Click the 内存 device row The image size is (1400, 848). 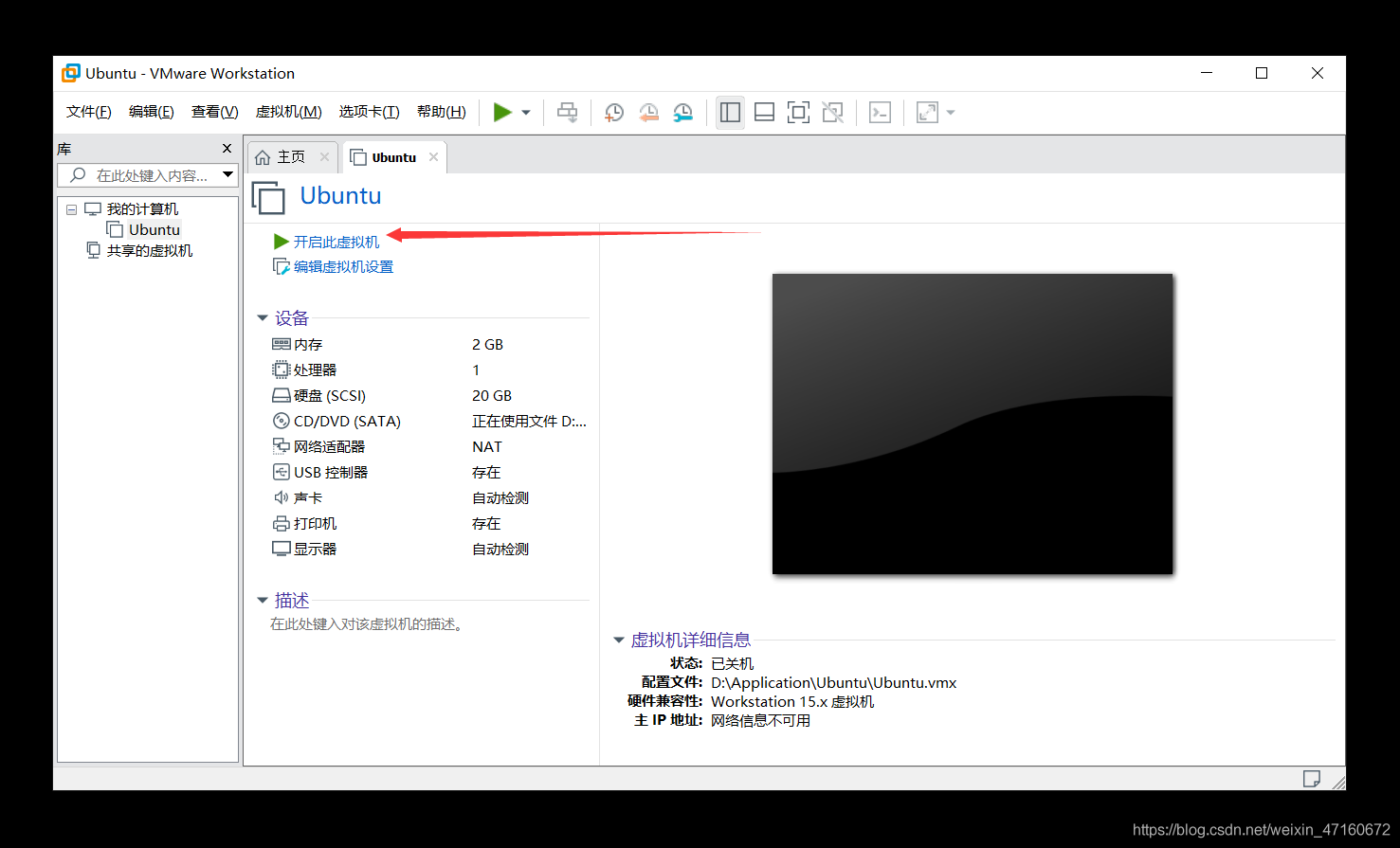[x=428, y=345]
